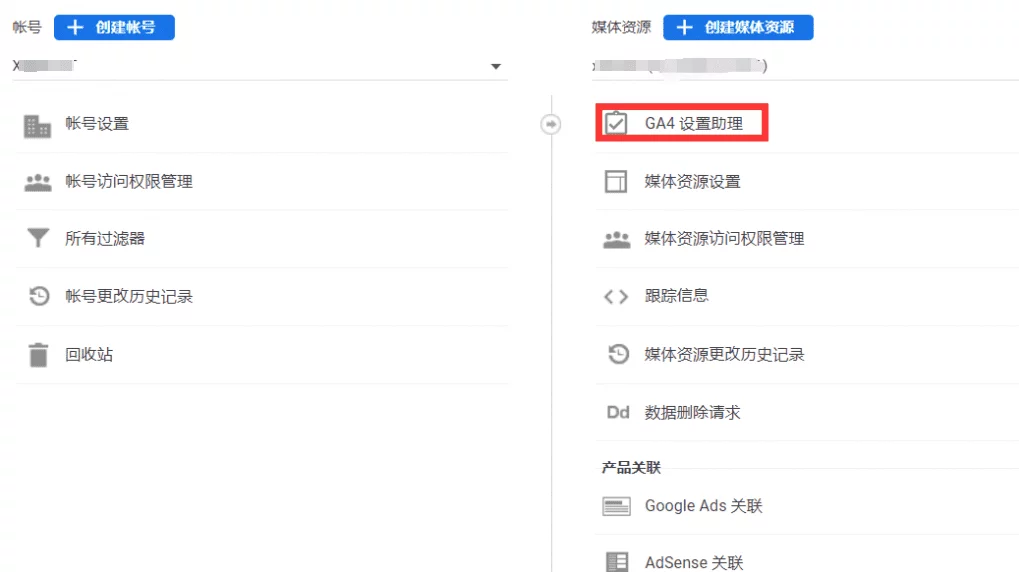
Task: Click the AdSense 关联 icon
Action: (x=617, y=562)
